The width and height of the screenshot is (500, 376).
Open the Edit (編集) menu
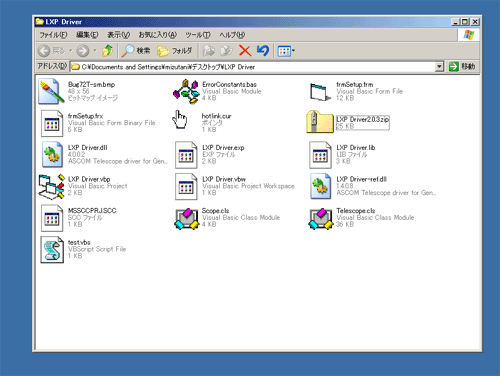click(x=87, y=35)
